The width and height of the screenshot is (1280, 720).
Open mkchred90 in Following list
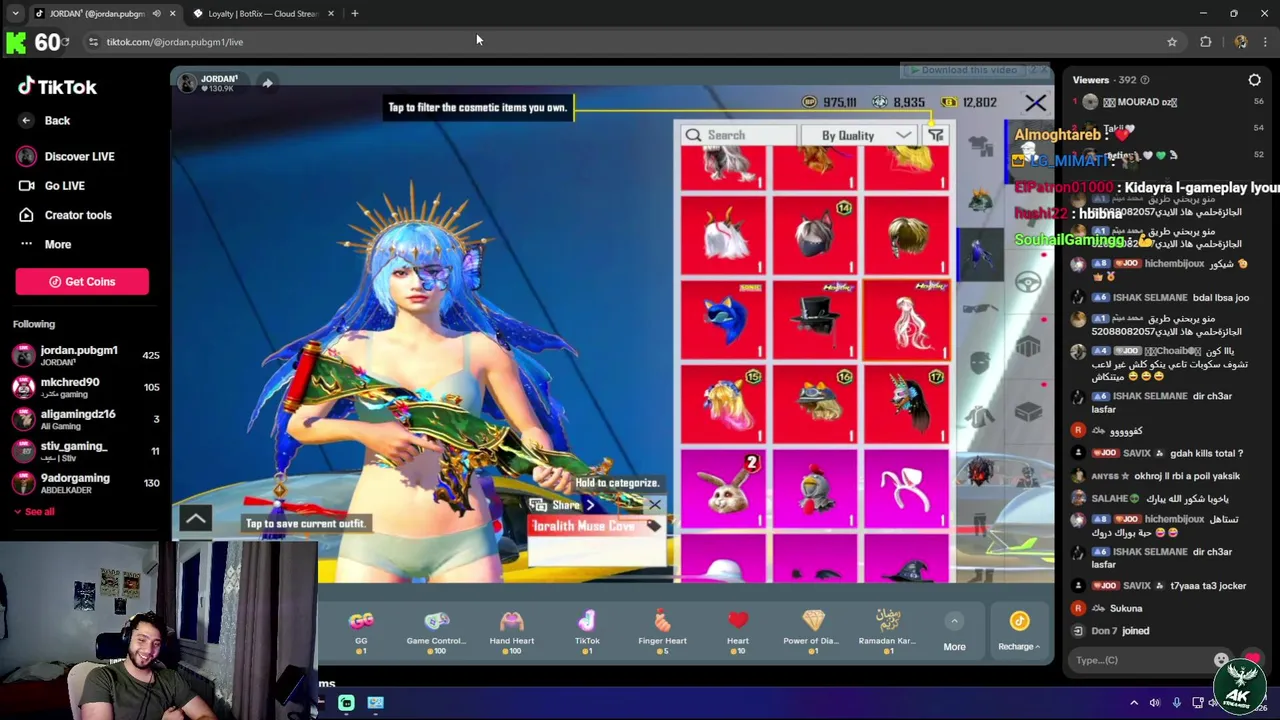85,388
